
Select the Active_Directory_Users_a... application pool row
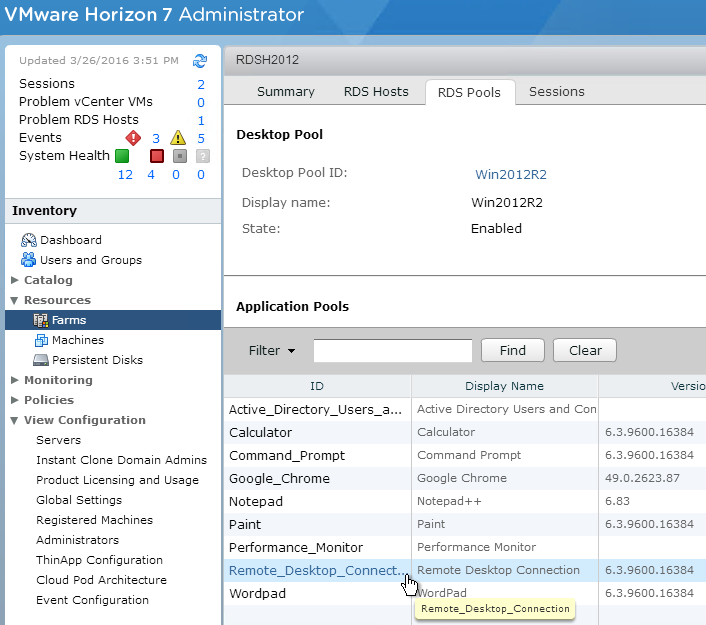pyautogui.click(x=465, y=409)
